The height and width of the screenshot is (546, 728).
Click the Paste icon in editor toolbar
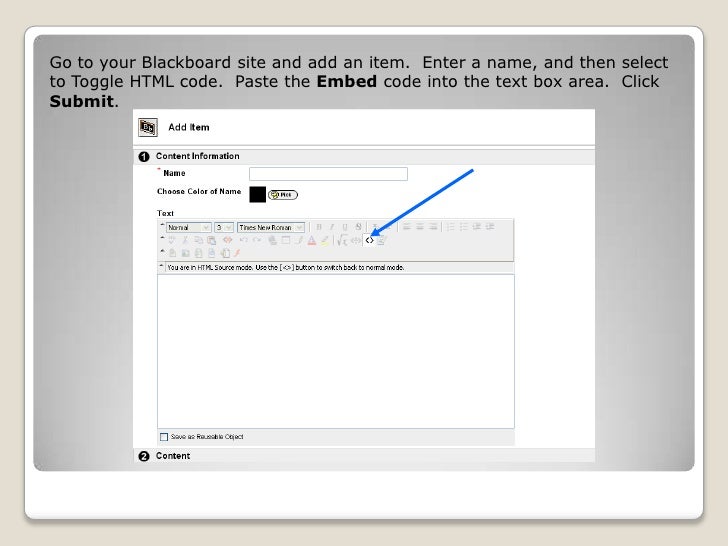[212, 240]
